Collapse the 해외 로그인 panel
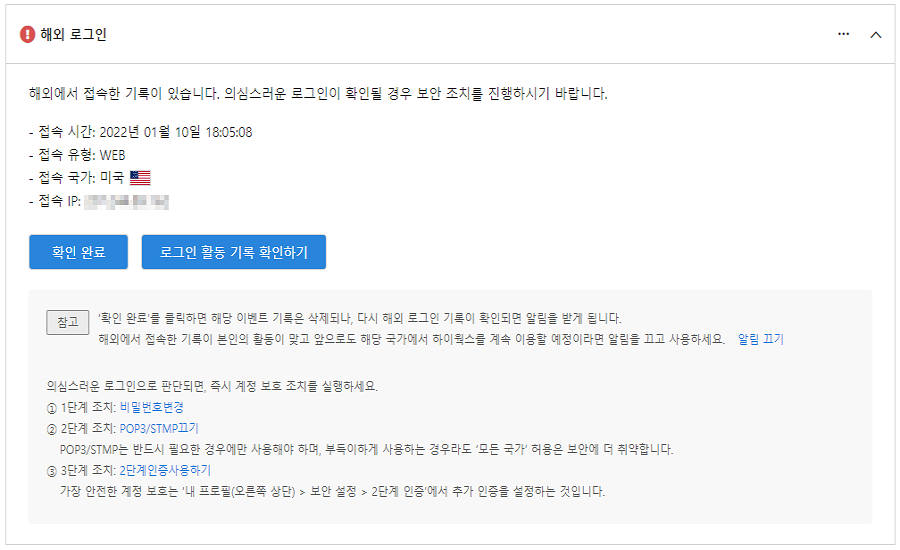Viewport: 900px width, 550px height. point(876,34)
